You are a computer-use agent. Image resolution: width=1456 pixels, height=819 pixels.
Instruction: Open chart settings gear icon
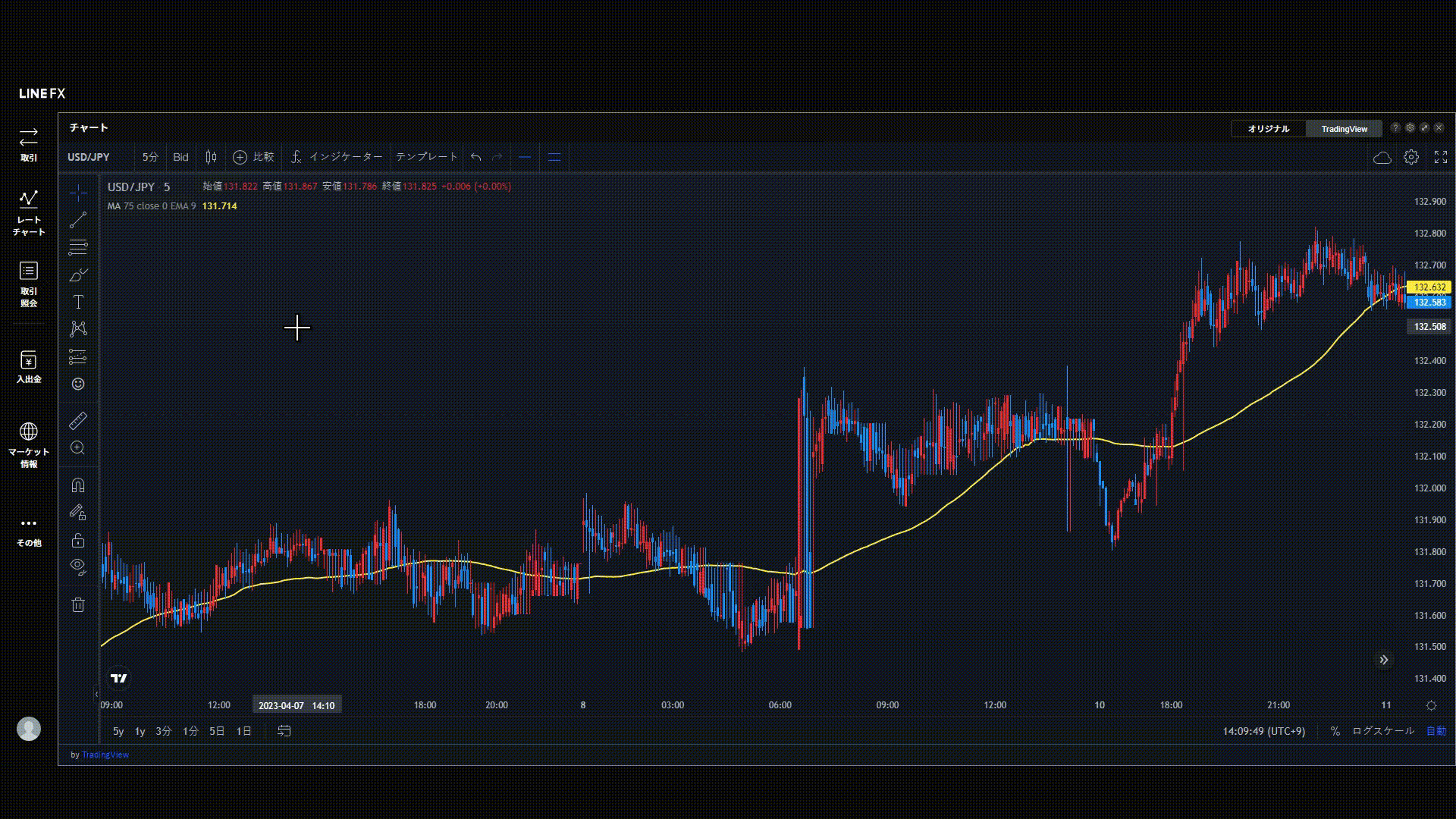(x=1410, y=157)
